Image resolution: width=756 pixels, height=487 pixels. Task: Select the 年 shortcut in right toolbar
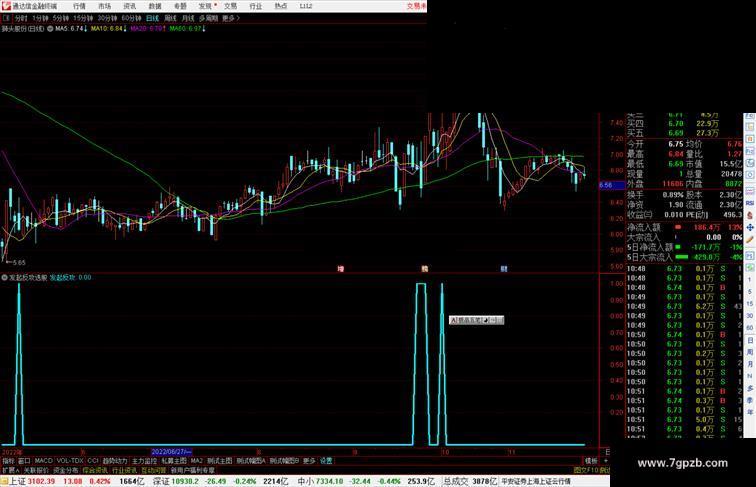click(750, 412)
